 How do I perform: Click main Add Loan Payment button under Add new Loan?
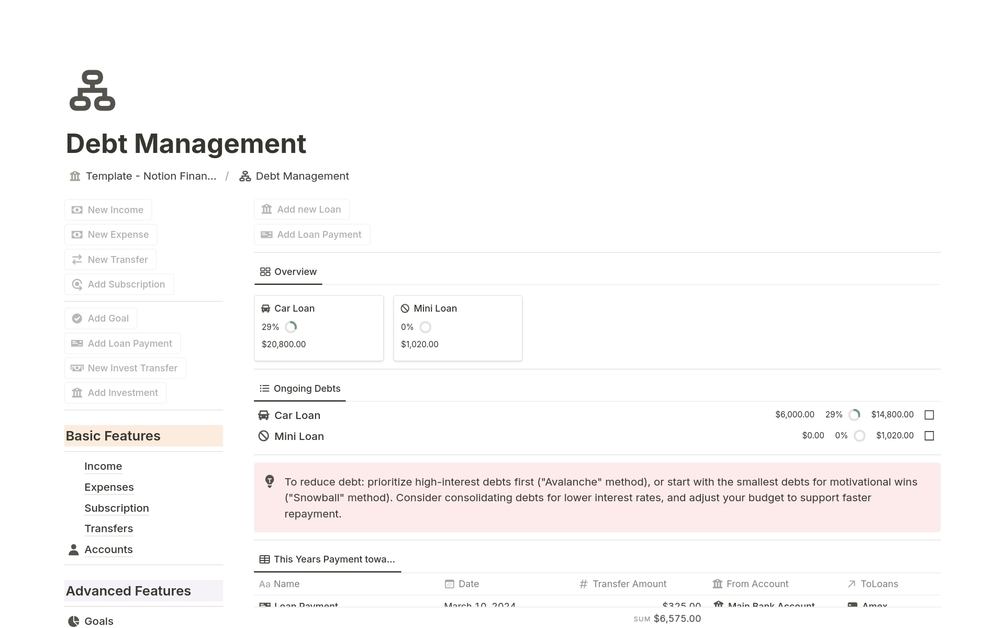pyautogui.click(x=312, y=235)
